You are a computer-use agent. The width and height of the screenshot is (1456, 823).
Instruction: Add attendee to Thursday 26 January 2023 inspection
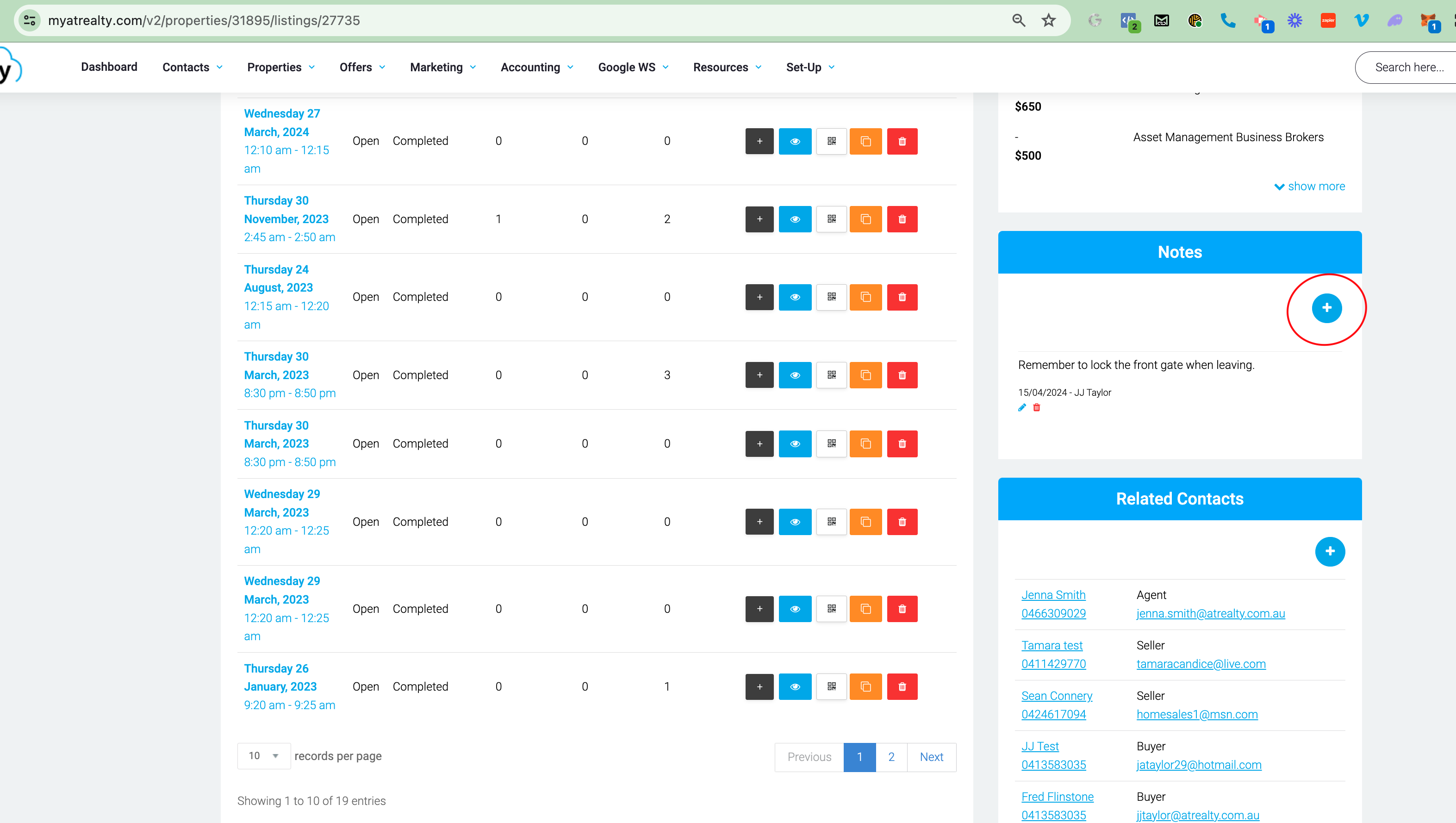click(759, 687)
